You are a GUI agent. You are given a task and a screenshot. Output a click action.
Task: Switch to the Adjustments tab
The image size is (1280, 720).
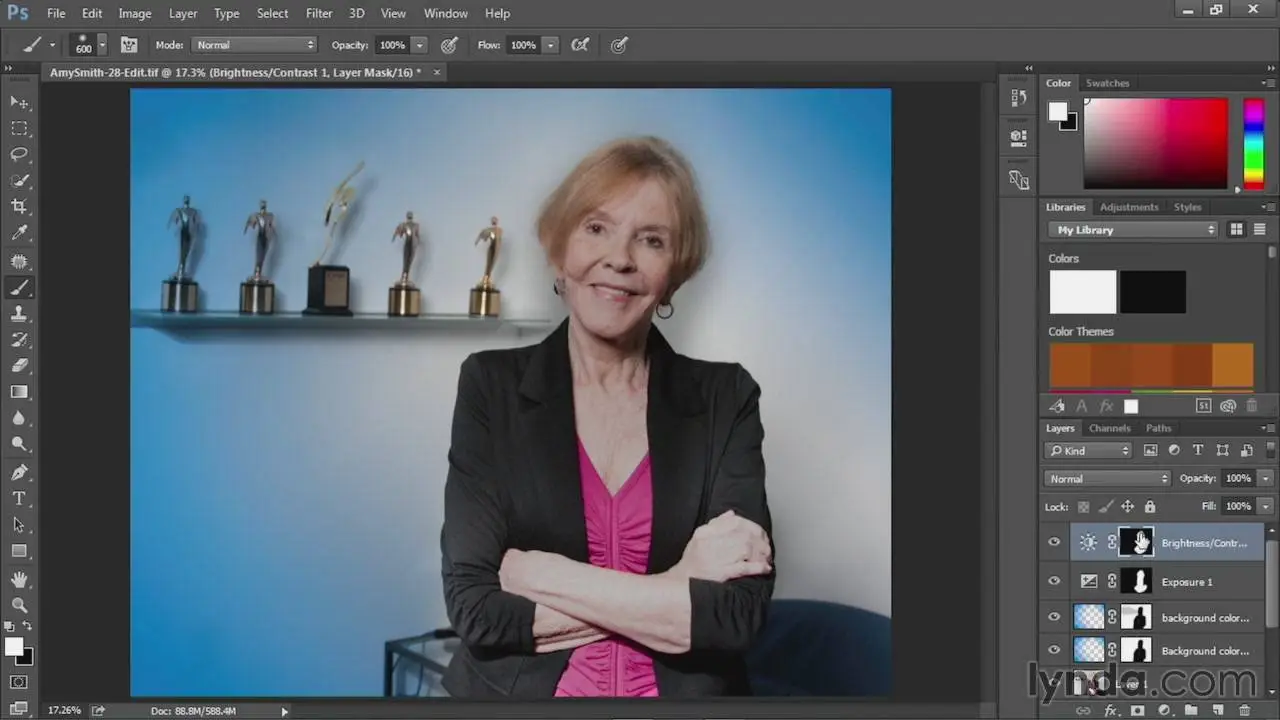pos(1129,207)
